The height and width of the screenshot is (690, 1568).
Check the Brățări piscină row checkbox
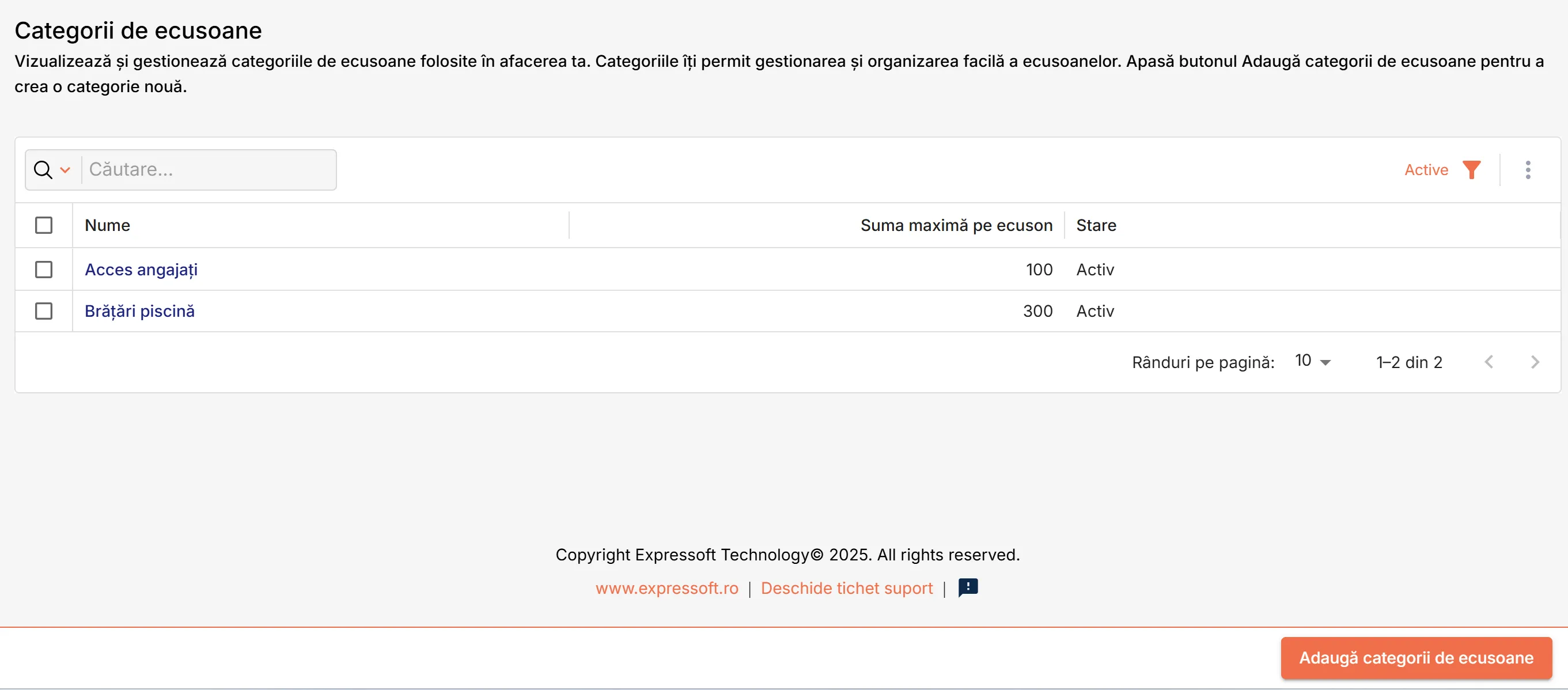click(x=44, y=311)
